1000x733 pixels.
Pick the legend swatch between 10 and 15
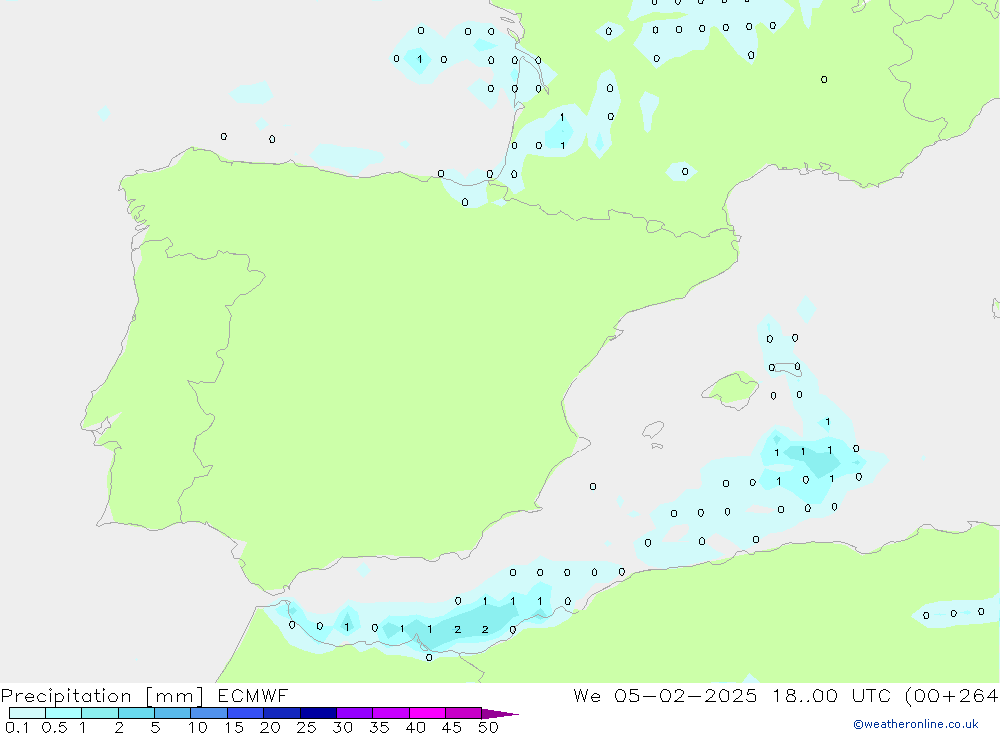coord(209,713)
